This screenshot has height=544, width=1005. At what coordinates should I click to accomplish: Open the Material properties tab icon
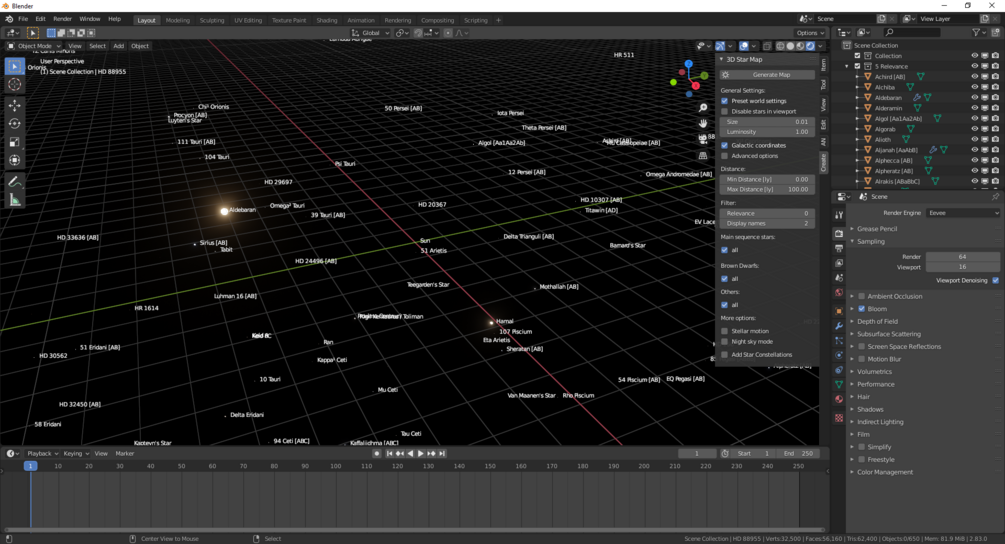[x=839, y=399]
